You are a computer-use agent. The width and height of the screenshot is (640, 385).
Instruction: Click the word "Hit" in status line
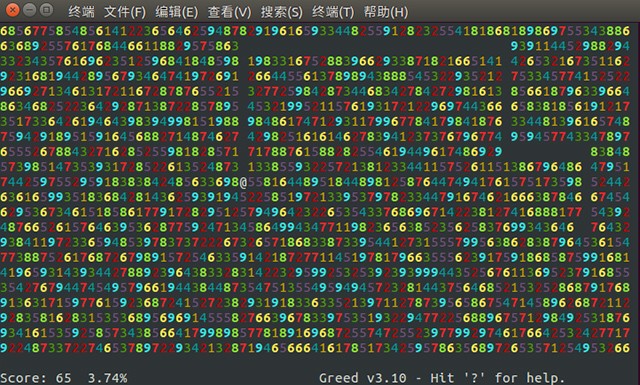[x=442, y=378]
